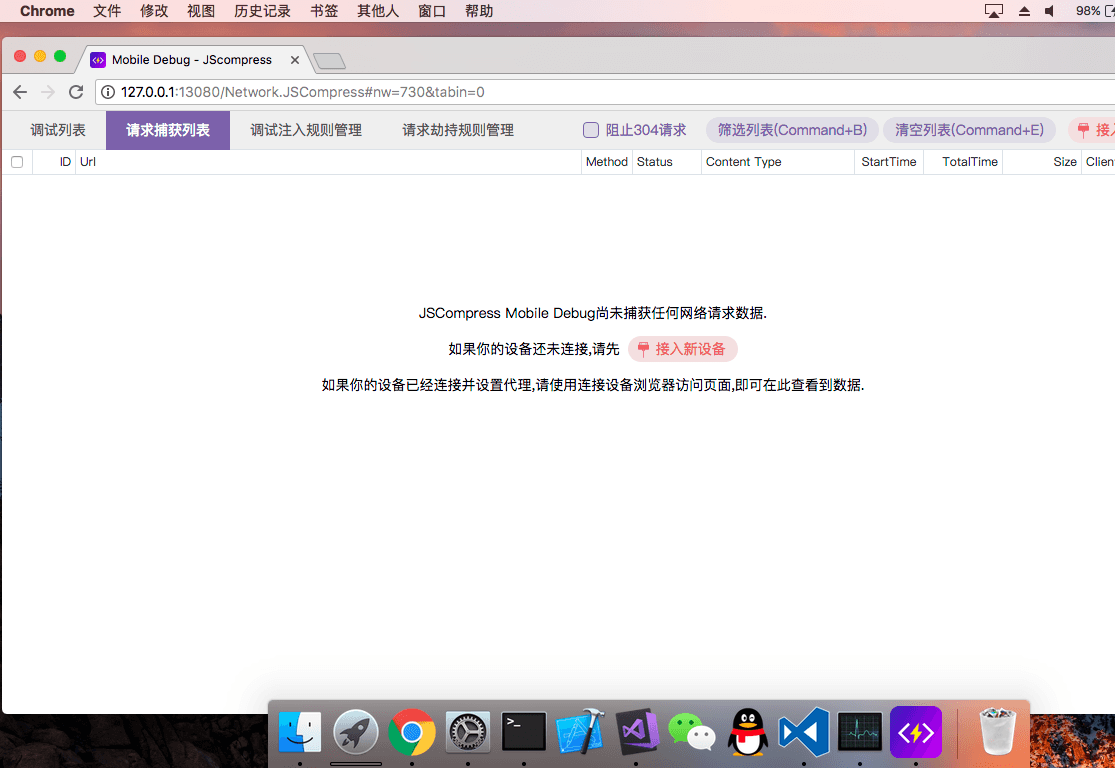1115x768 pixels.
Task: Toggle the 阻止304请求 checkbox
Action: [x=591, y=130]
